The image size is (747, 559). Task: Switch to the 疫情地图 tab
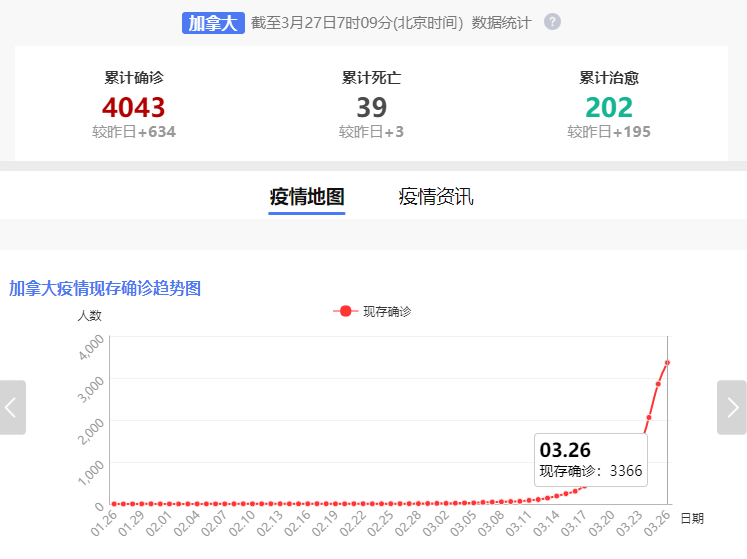coord(306,196)
